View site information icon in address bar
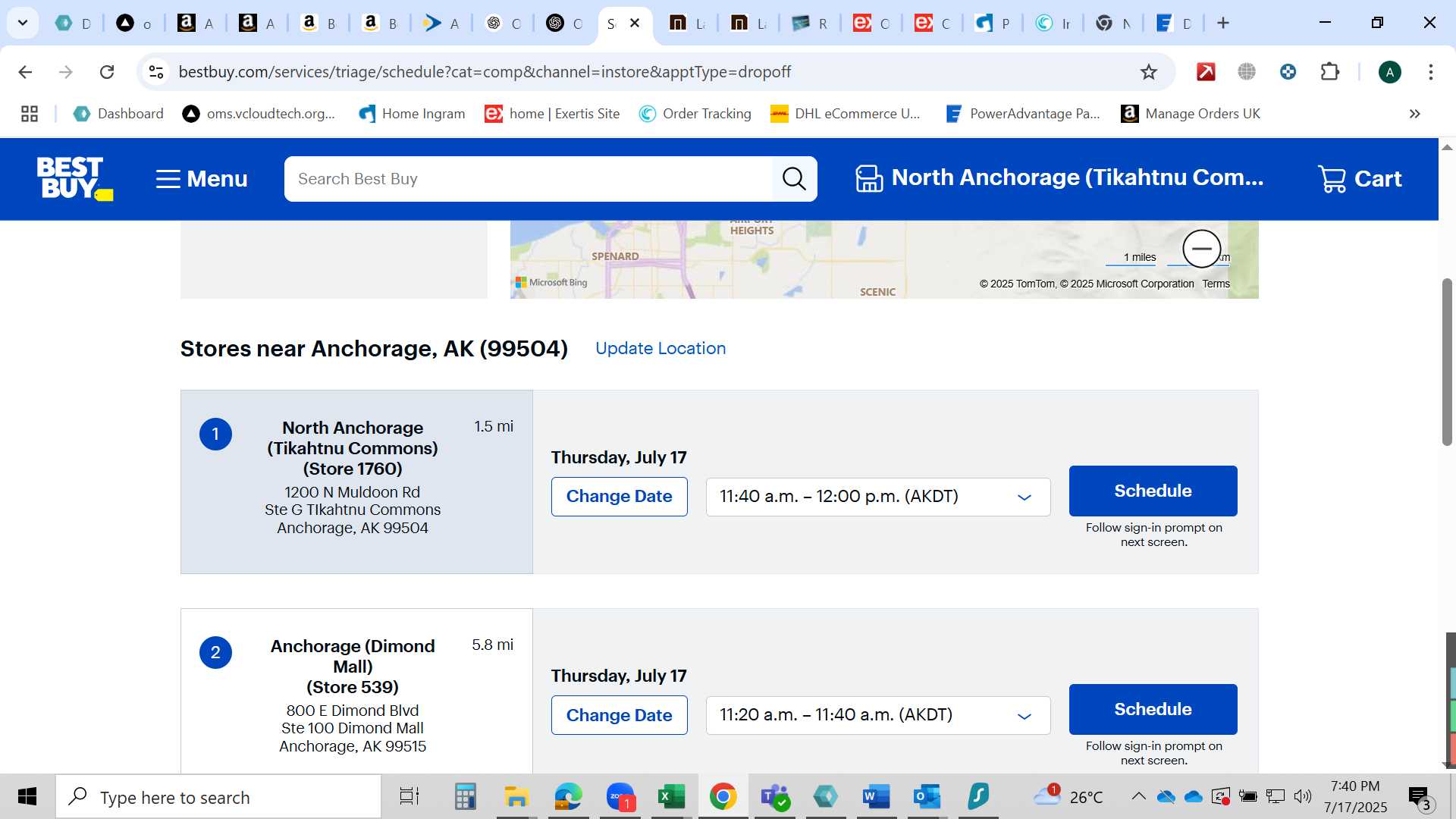The height and width of the screenshot is (819, 1456). 156,72
